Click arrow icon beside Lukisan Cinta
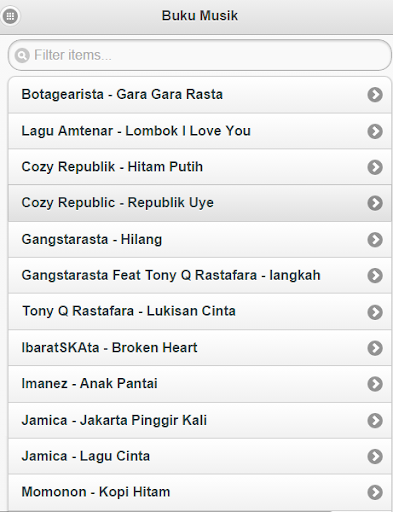Screen dimensions: 393x512 (375, 312)
